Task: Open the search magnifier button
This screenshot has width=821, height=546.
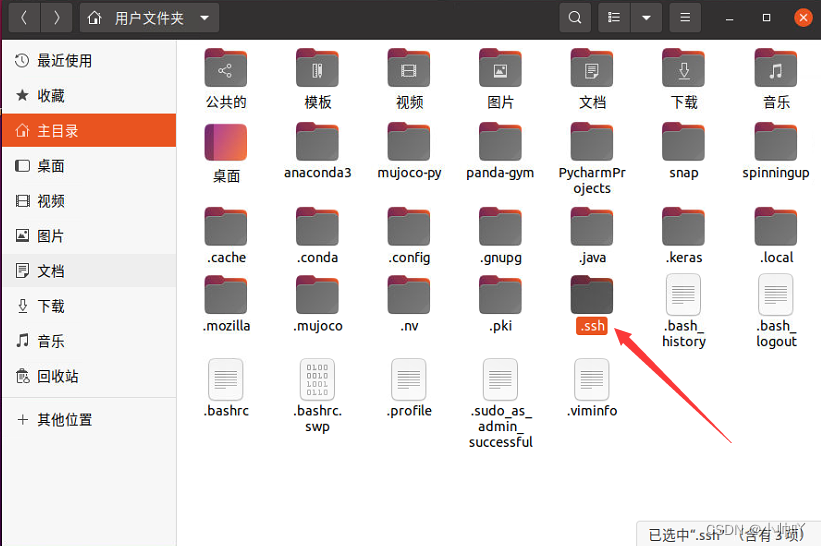Action: (575, 18)
